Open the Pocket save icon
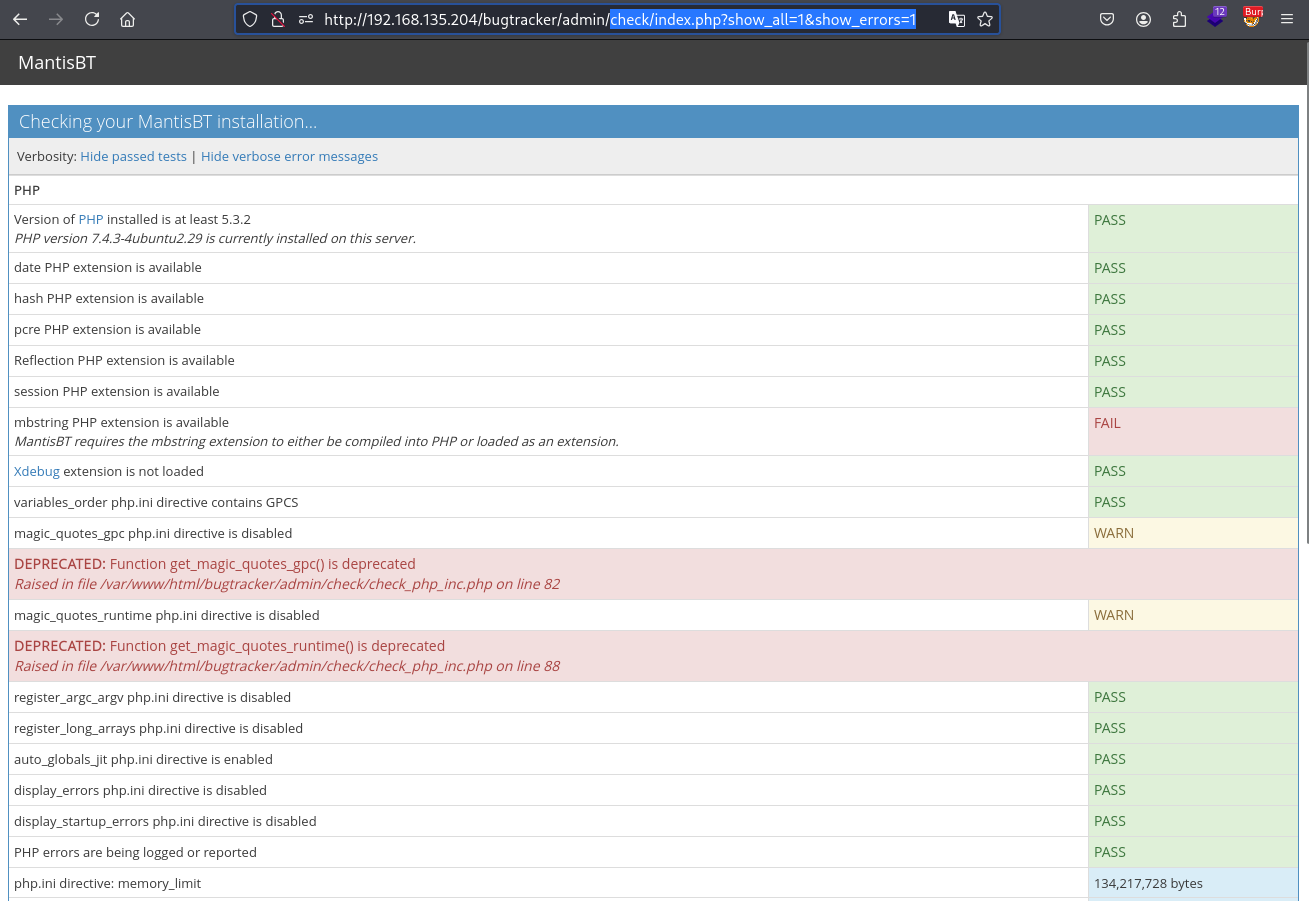This screenshot has width=1309, height=901. pos(1107,19)
